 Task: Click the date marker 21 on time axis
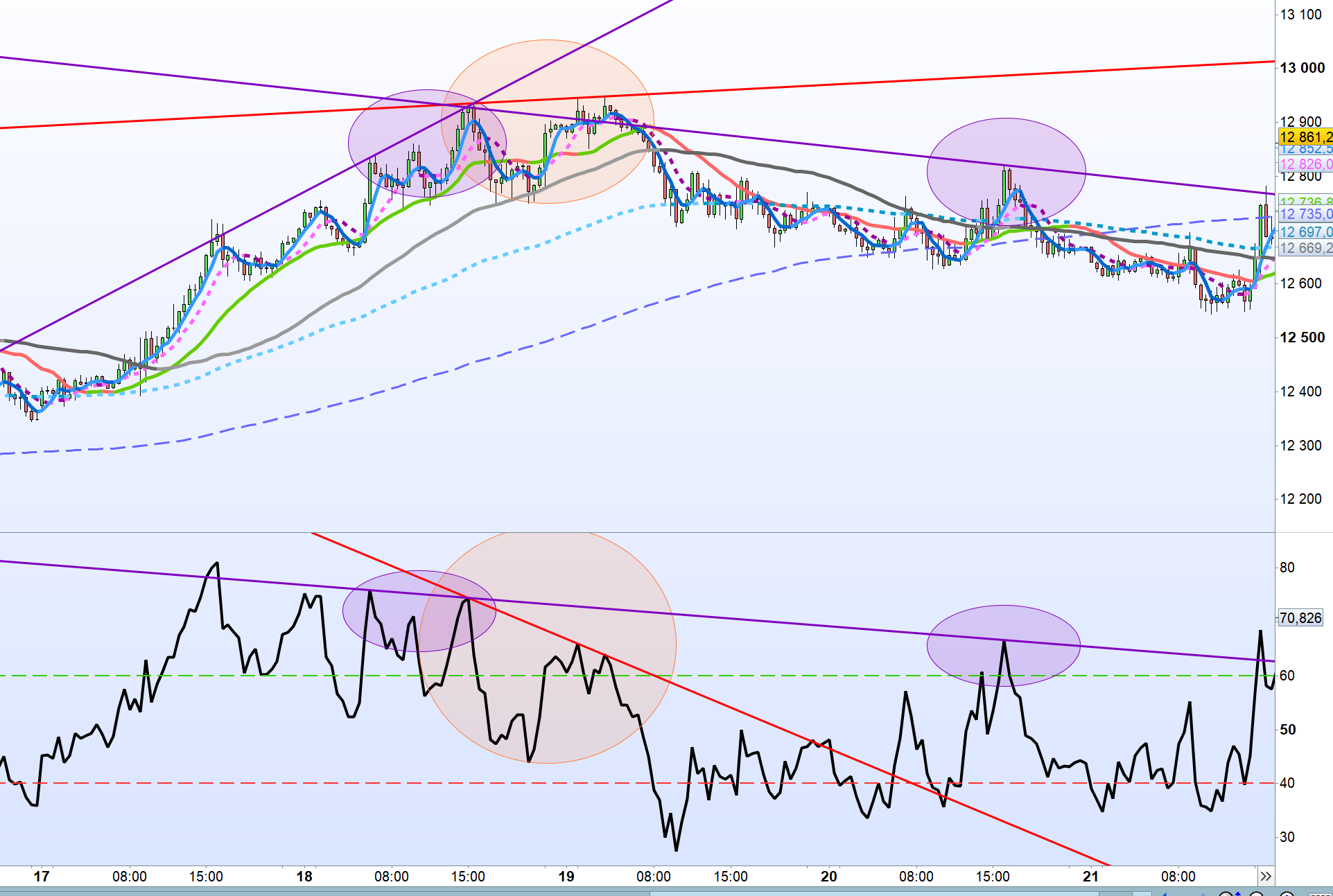[x=1090, y=877]
